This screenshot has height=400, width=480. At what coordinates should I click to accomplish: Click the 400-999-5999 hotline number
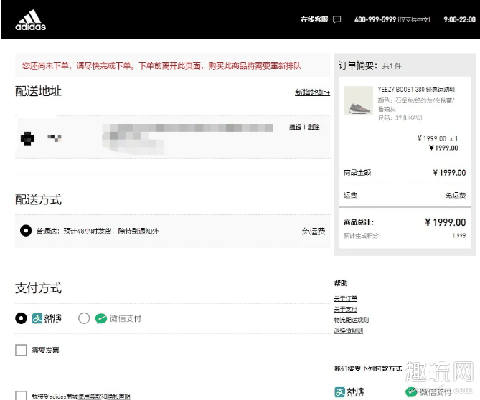375,19
